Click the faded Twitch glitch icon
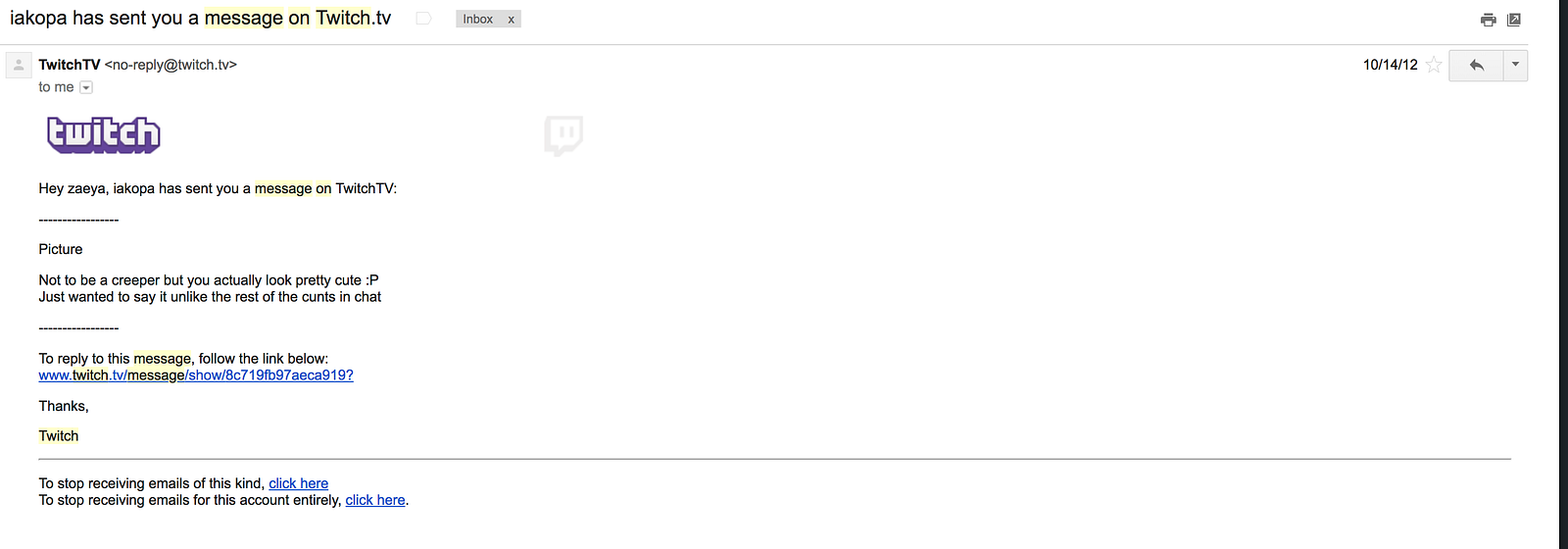The height and width of the screenshot is (549, 1568). tap(563, 135)
